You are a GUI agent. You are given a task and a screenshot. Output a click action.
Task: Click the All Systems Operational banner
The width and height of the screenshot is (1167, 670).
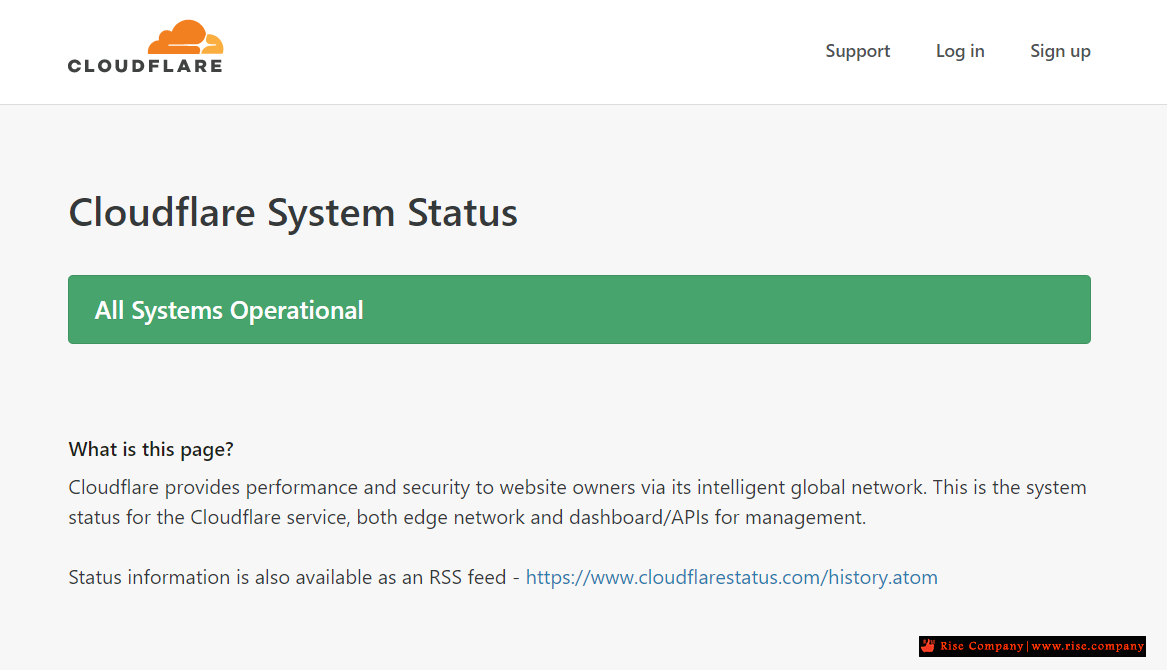click(579, 310)
